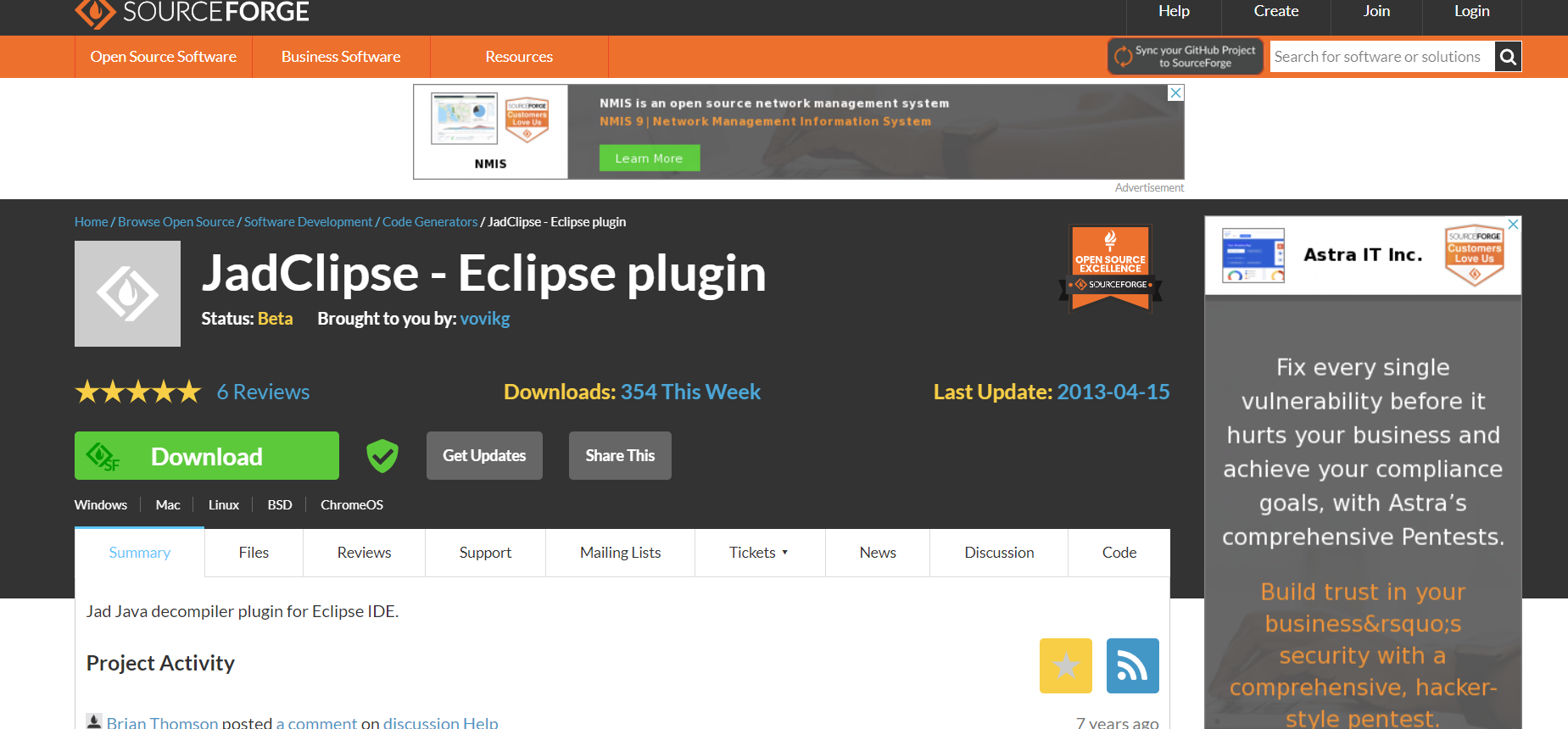Click 354 This Week downloads text
This screenshot has height=729, width=1568.
click(690, 392)
